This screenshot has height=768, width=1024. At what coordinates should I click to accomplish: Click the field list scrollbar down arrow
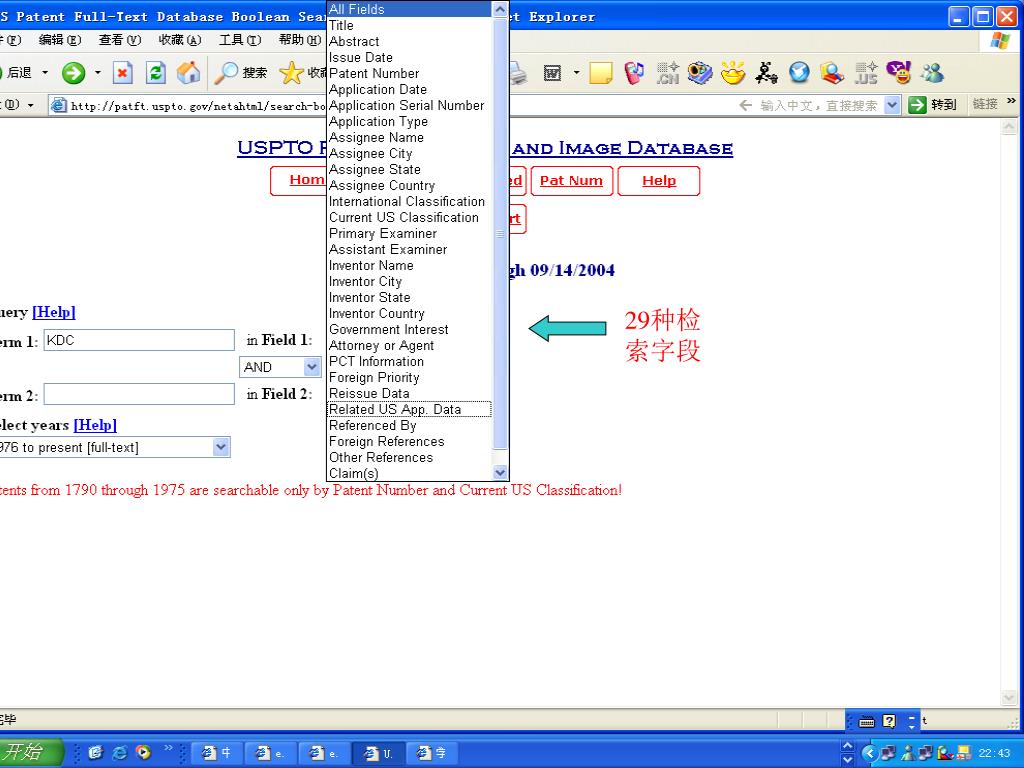[500, 473]
